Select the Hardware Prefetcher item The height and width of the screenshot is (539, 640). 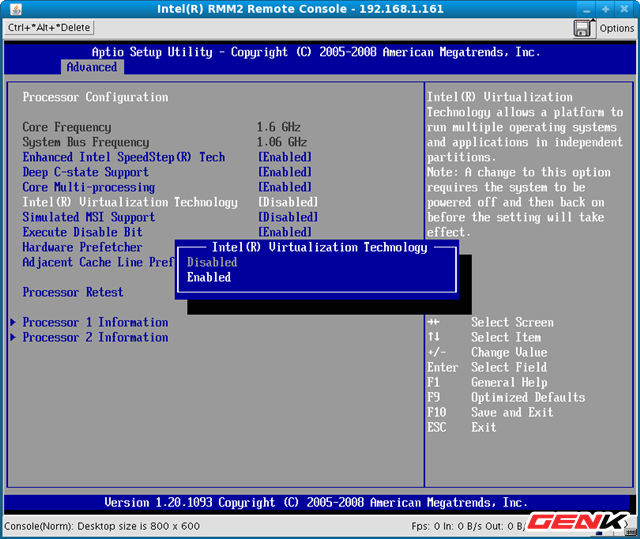click(x=82, y=247)
